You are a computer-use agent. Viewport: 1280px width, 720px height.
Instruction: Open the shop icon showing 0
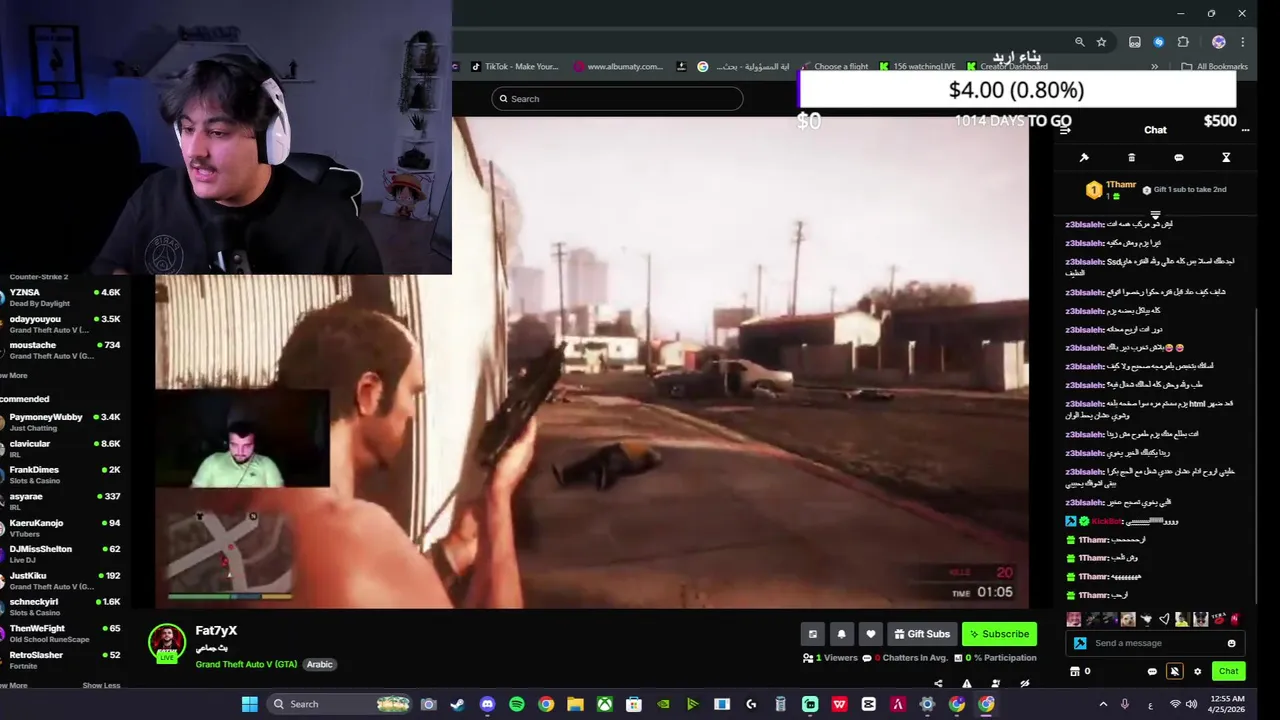coord(1080,672)
